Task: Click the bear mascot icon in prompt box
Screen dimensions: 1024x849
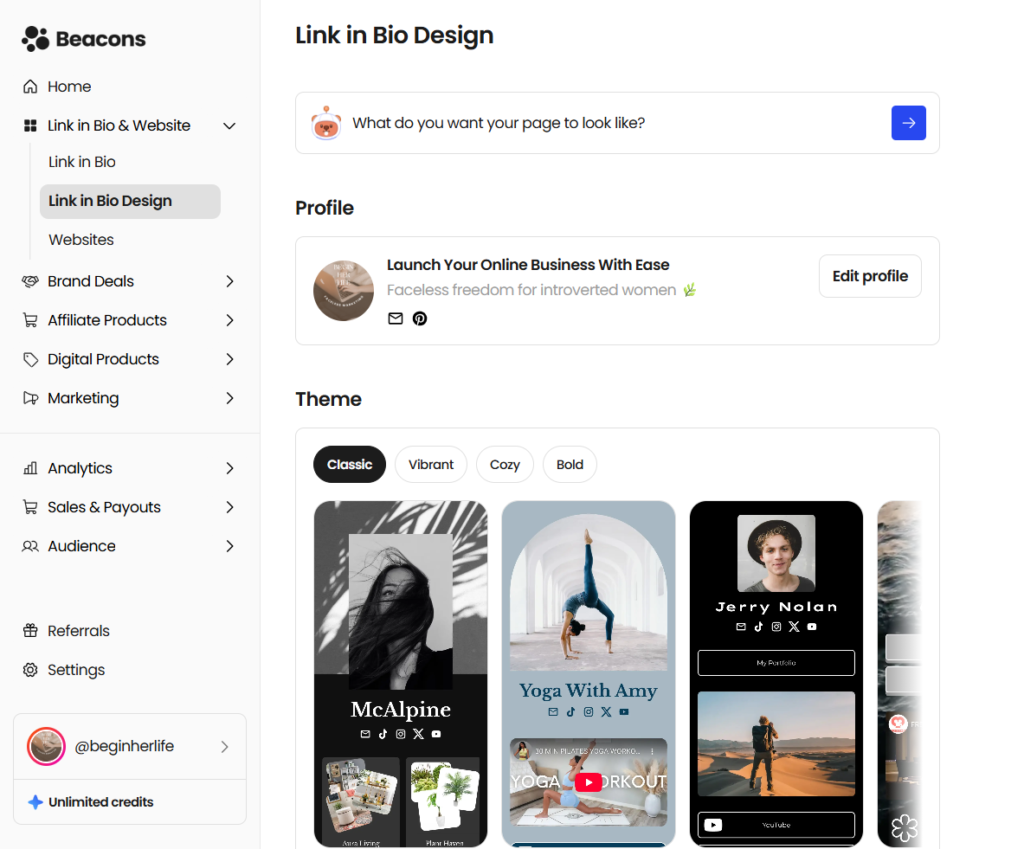Action: pos(326,123)
